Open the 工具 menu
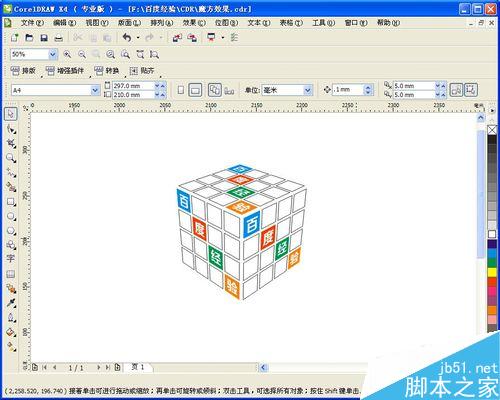This screenshot has height=400, width=500. (323, 23)
